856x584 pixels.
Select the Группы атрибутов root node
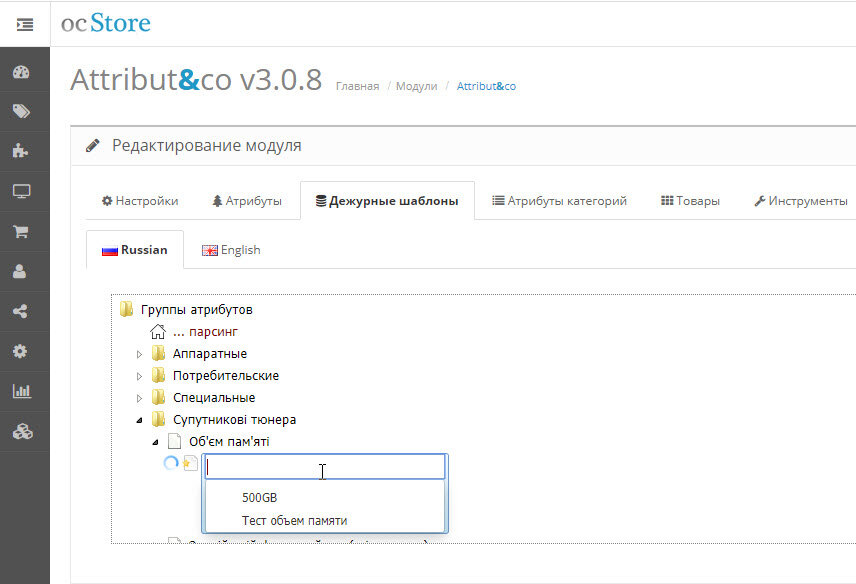(x=197, y=310)
